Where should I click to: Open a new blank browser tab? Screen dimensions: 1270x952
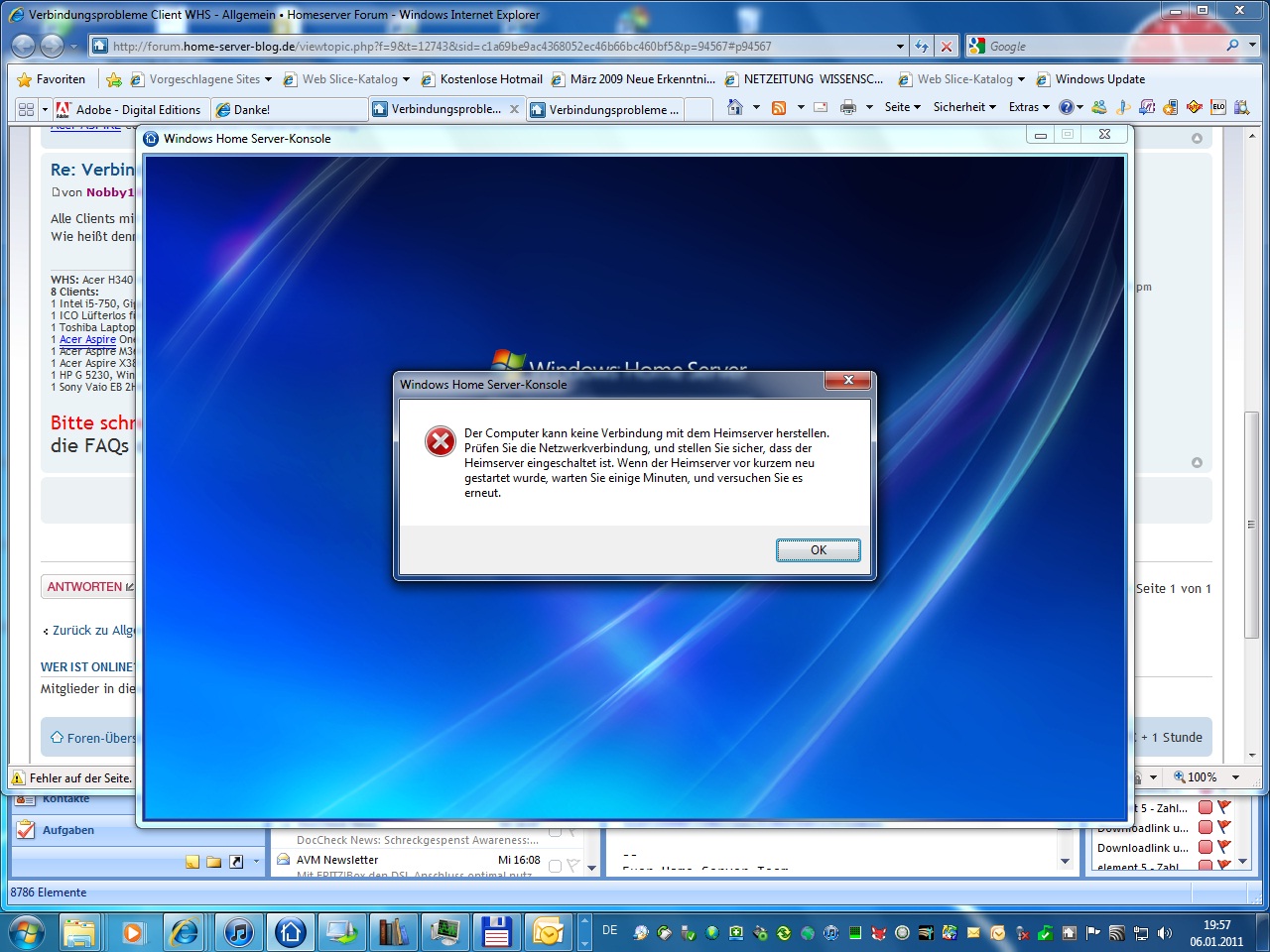pos(698,110)
